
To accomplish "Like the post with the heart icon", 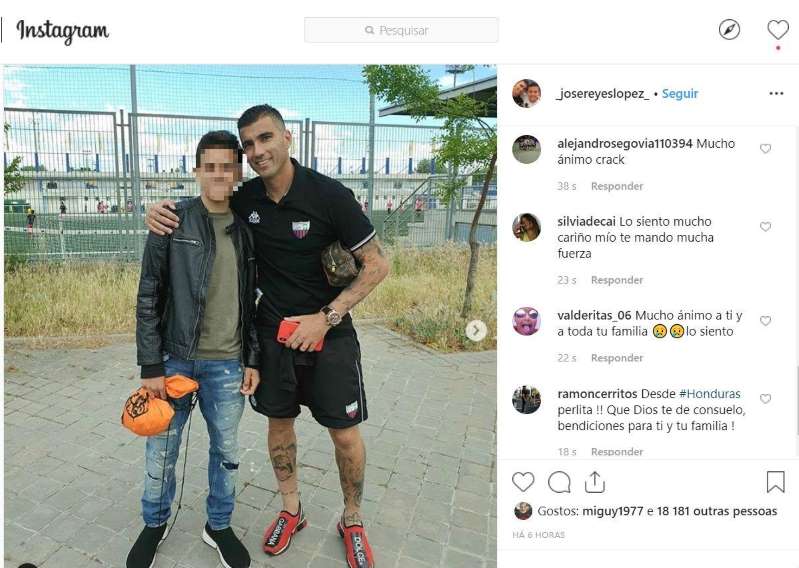I will [x=523, y=482].
